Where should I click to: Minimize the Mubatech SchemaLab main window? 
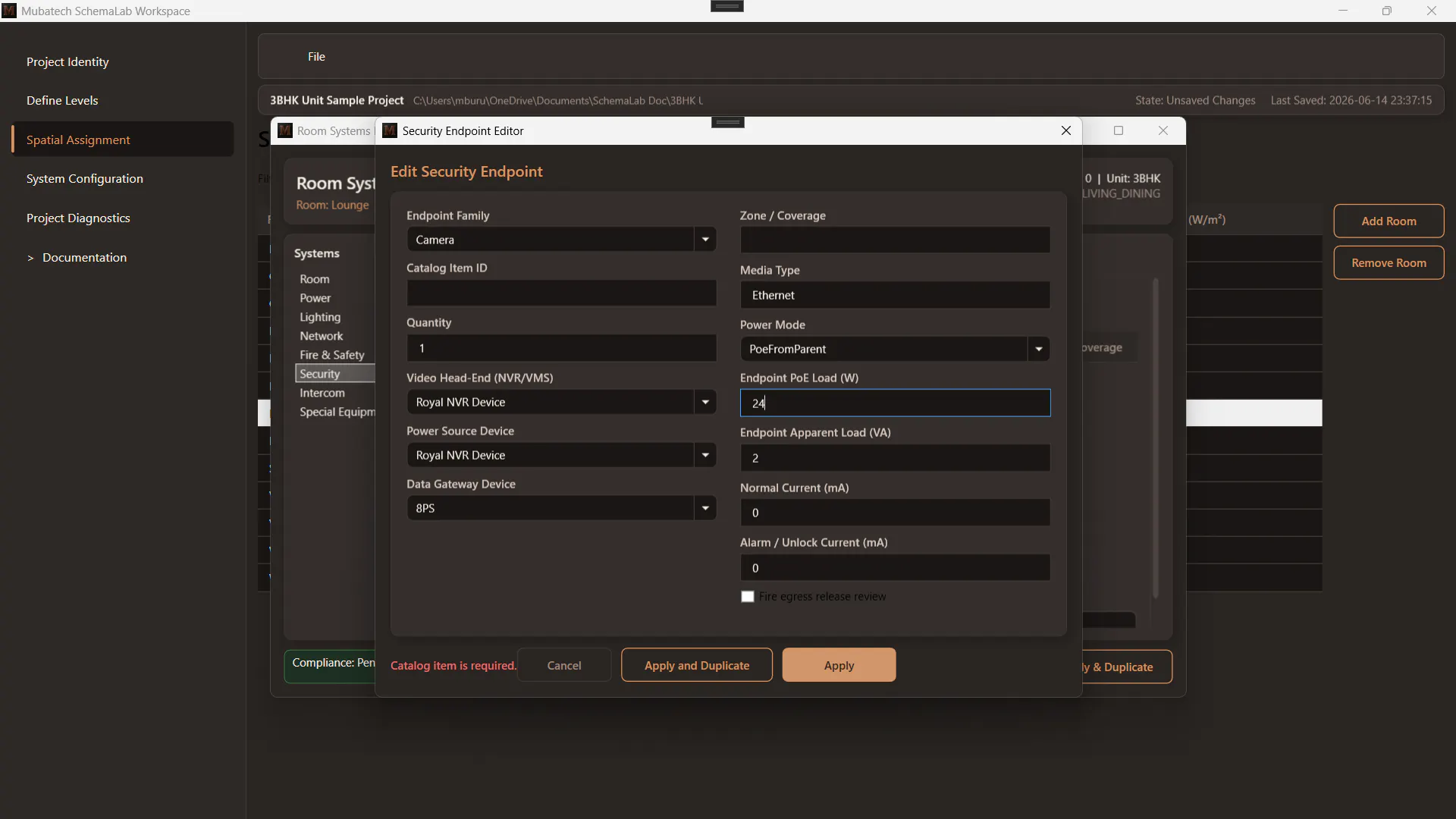[x=1343, y=11]
